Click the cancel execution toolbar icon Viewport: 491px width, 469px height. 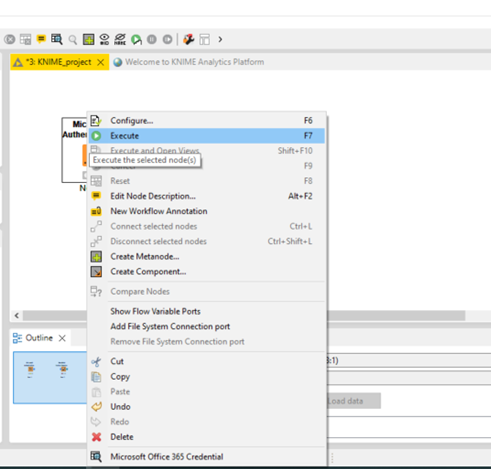point(10,40)
